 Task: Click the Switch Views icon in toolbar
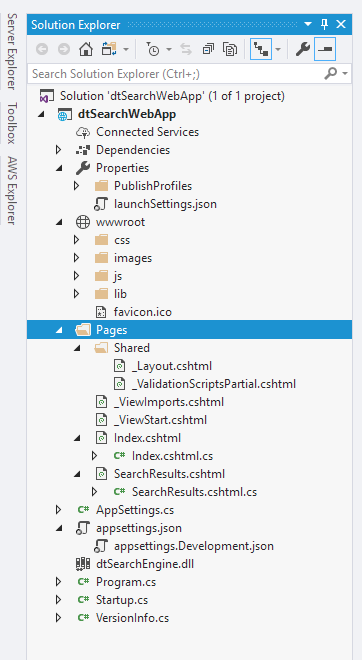[109, 49]
